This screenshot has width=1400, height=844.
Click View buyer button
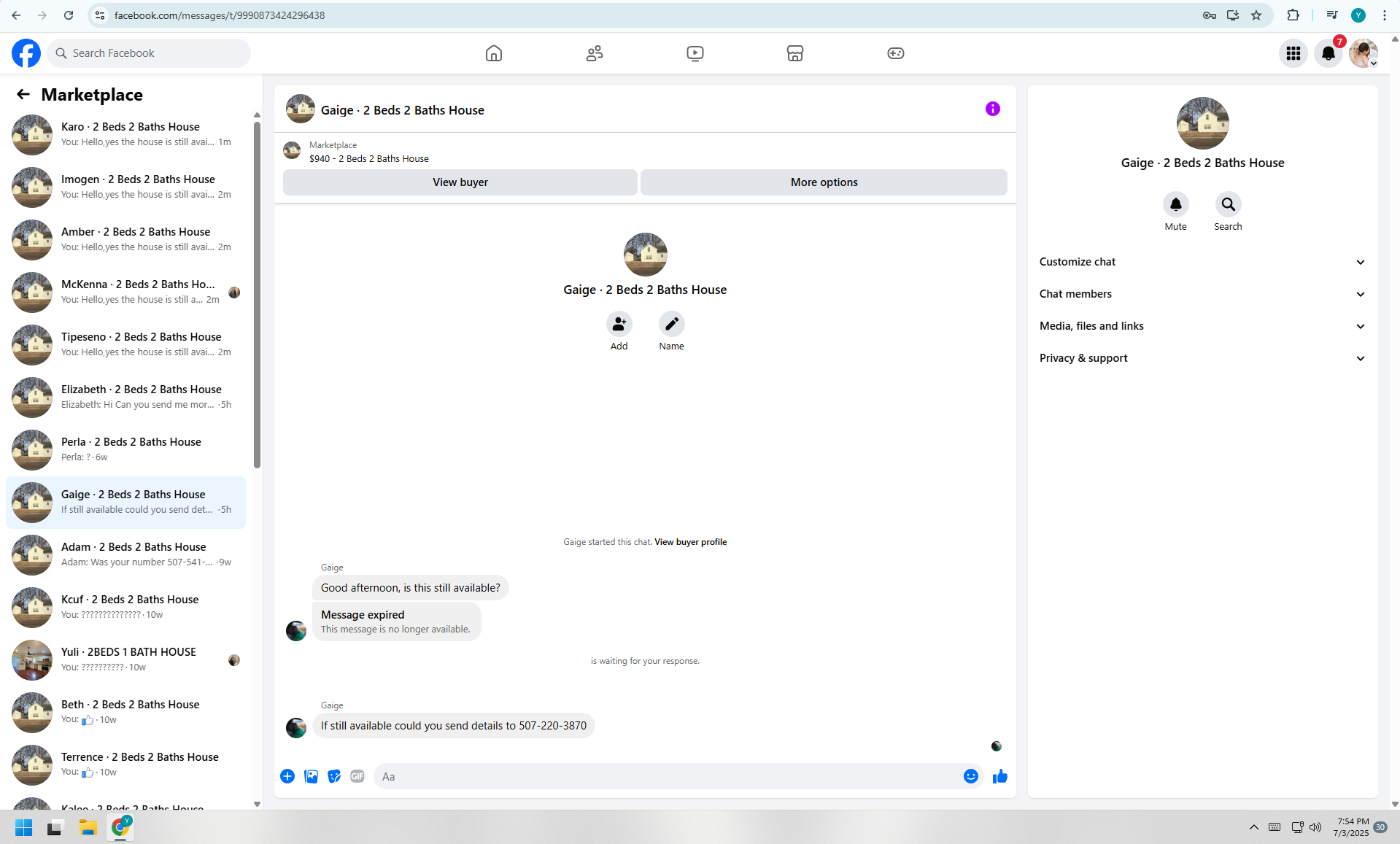460,182
